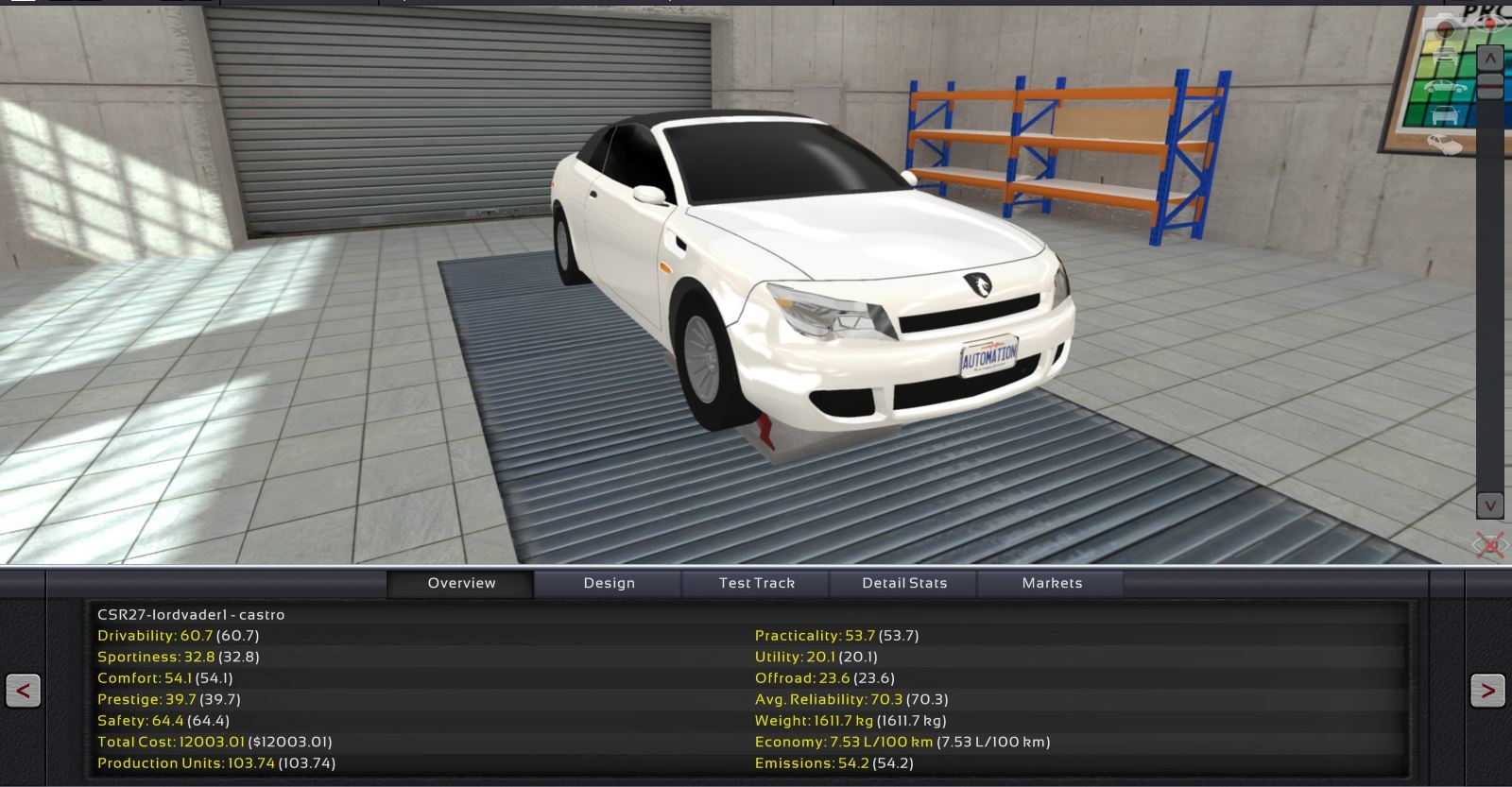Click the Drivability stat row
Image resolution: width=1512 pixels, height=787 pixels.
pos(178,636)
